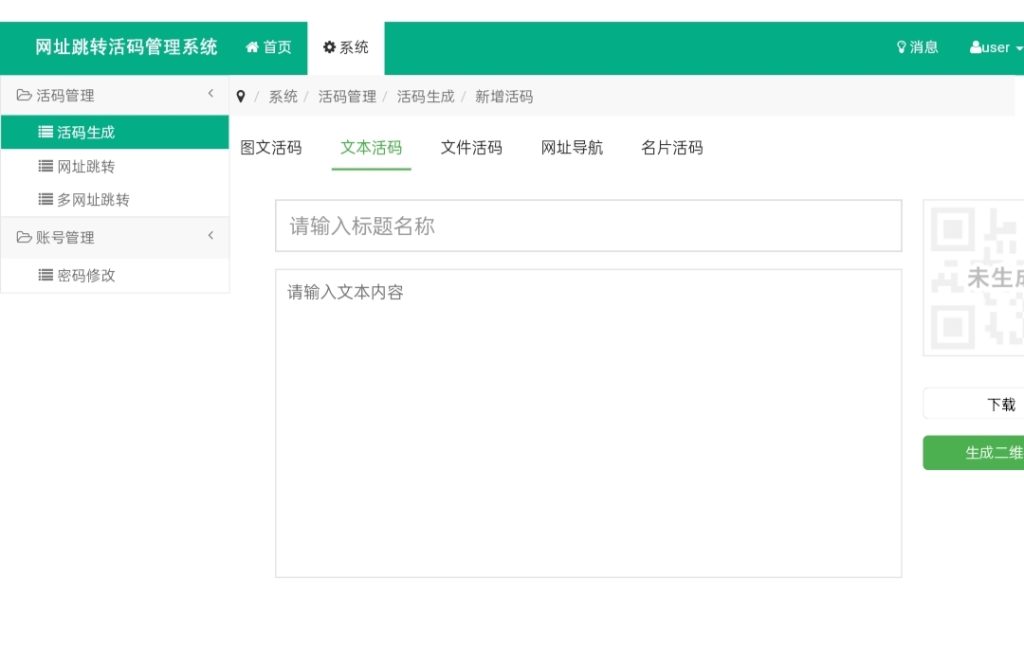
Task: Click the 请输入标题名称 title input field
Action: tap(588, 226)
